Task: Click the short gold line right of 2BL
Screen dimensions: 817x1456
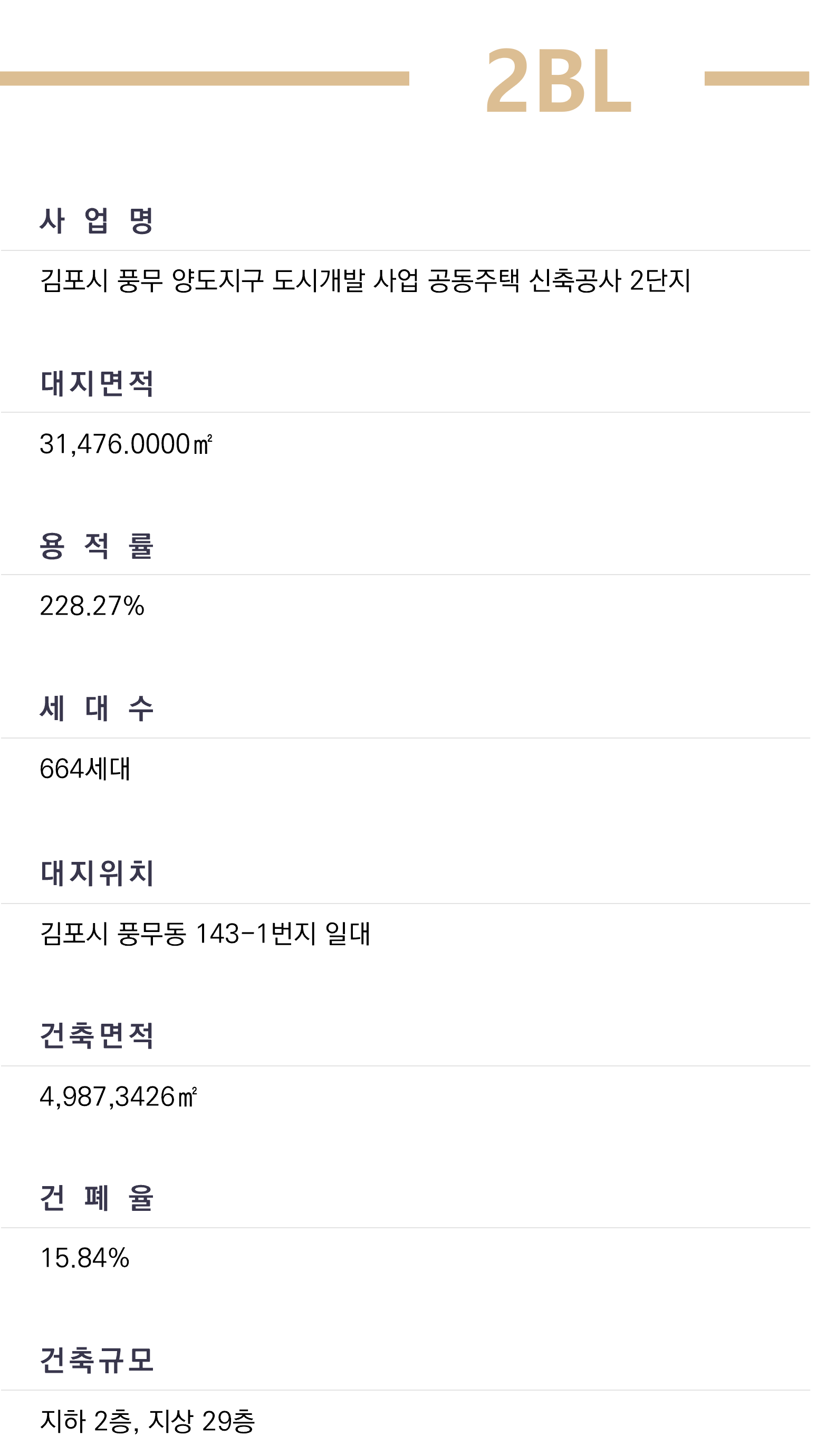Action: pos(756,79)
